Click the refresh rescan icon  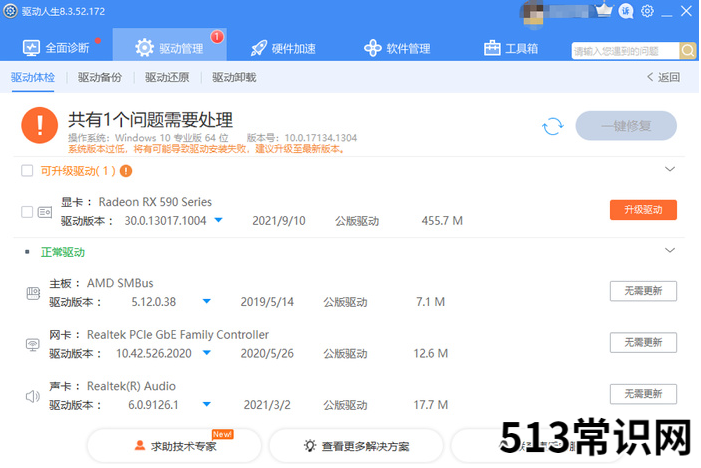pyautogui.click(x=553, y=126)
